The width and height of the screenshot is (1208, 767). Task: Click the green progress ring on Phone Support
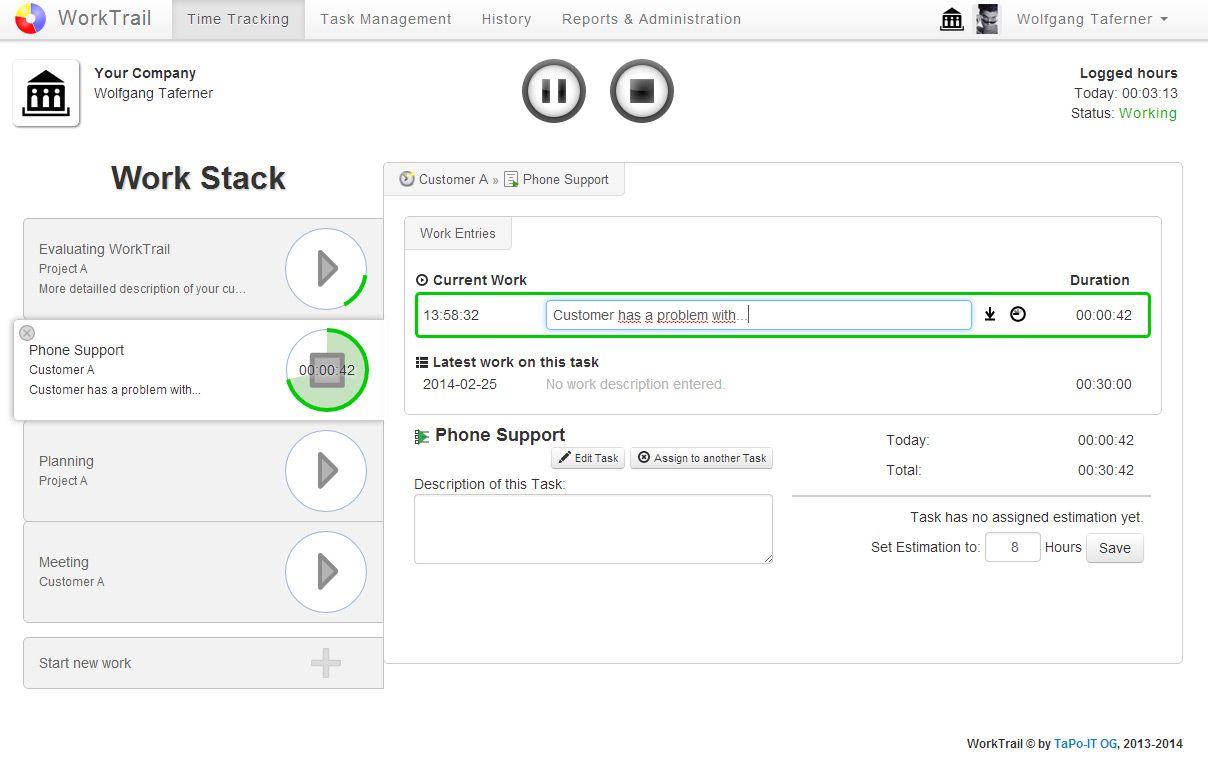(326, 369)
